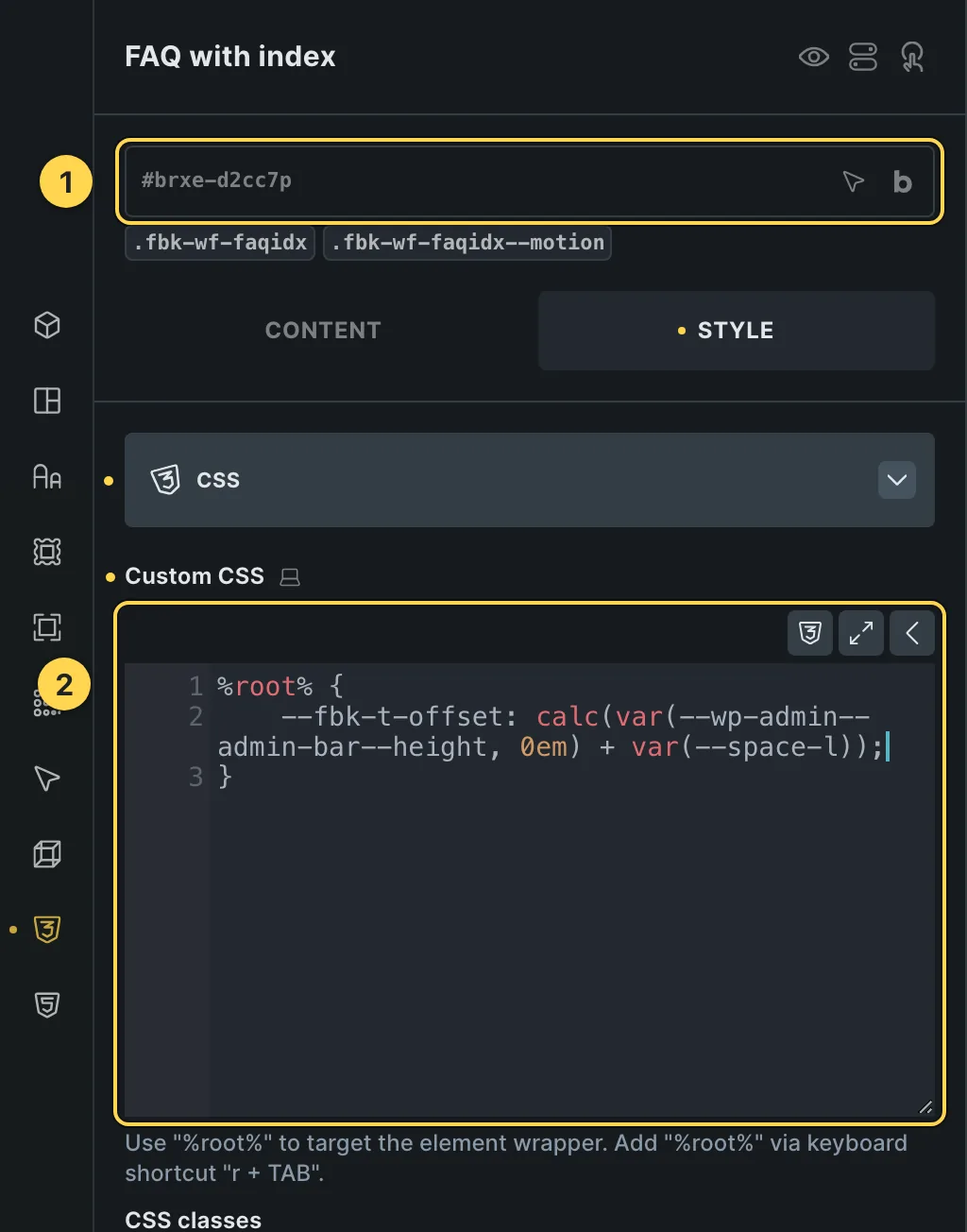Click the bold 'b' Bricks icon
Screen dimensions: 967x1232
[x=903, y=181]
